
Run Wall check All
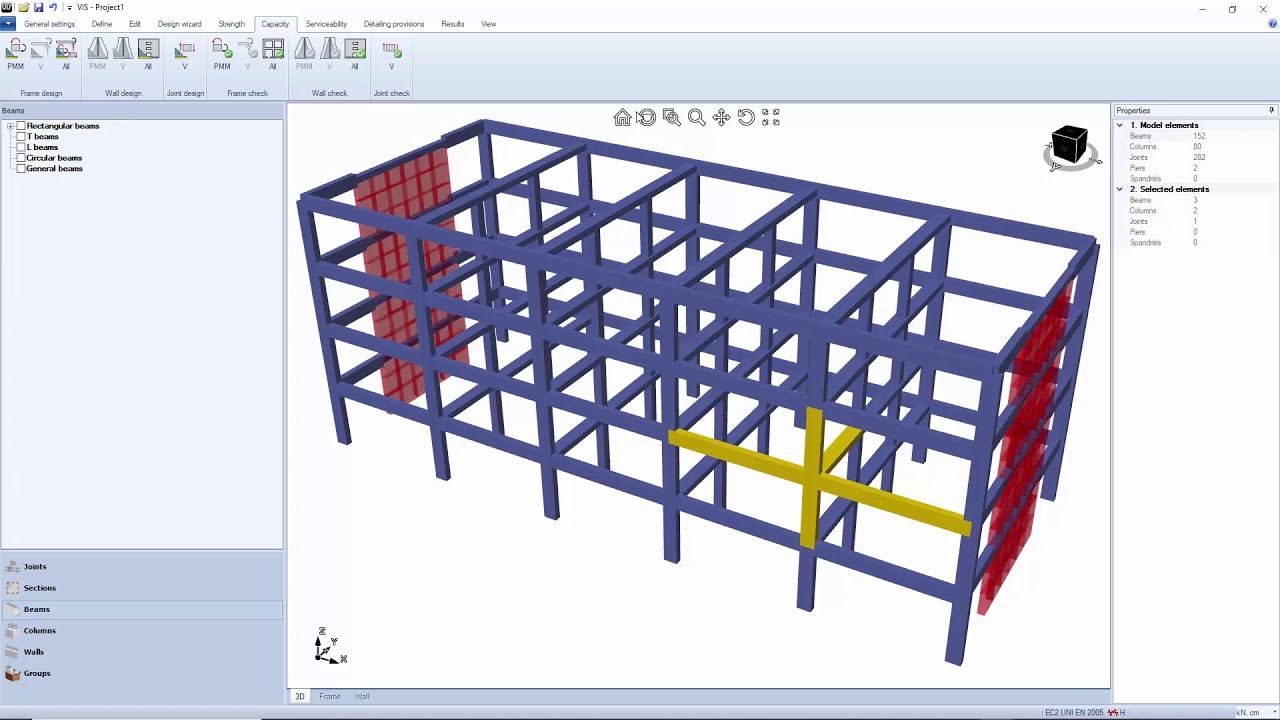(x=355, y=55)
